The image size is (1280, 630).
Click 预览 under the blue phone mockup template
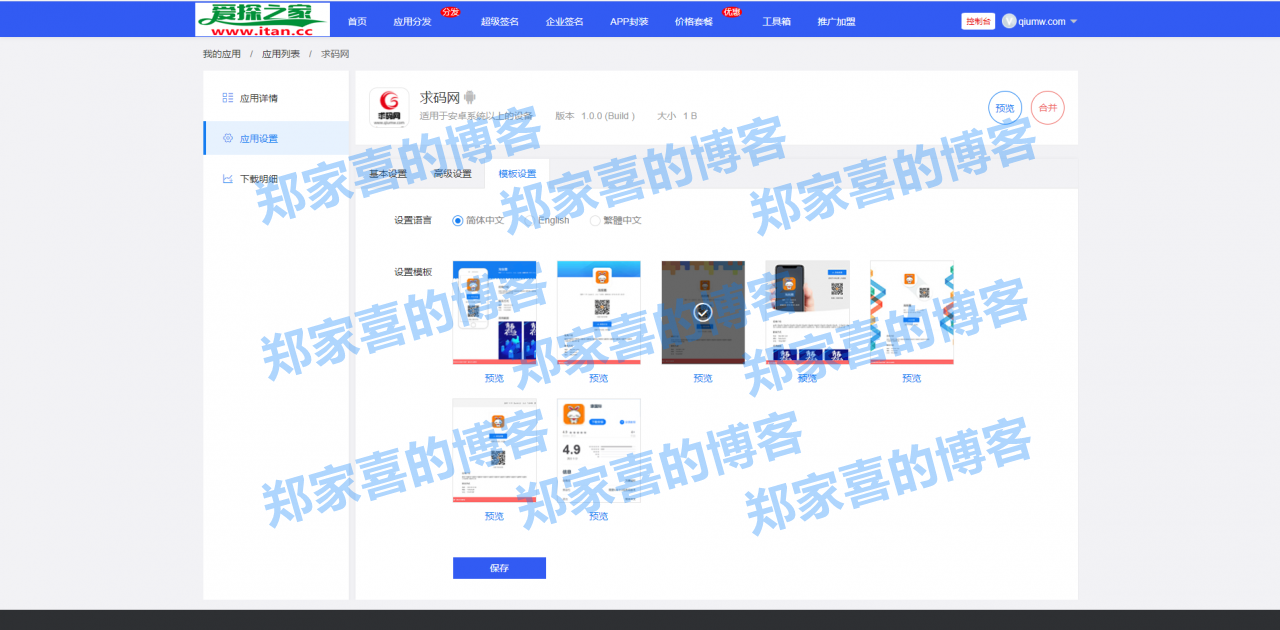(494, 378)
